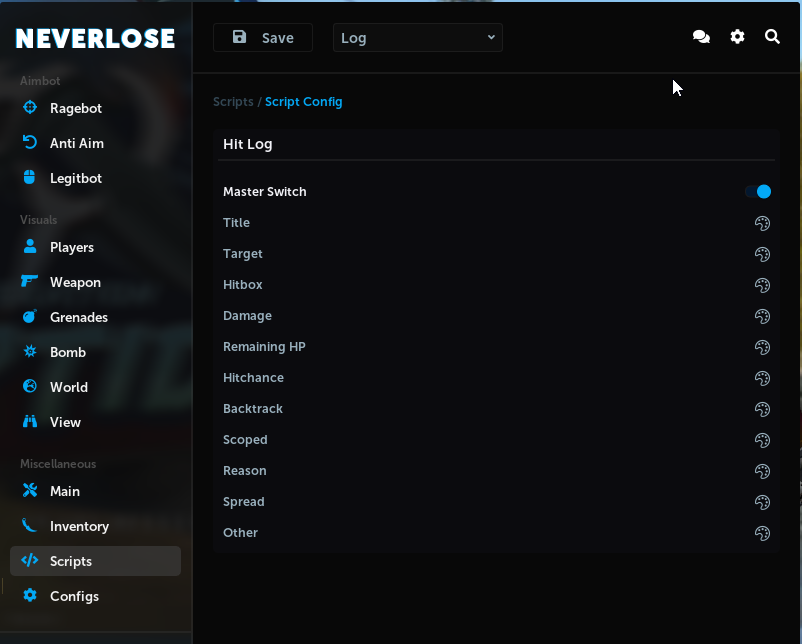Viewport: 802px width, 644px height.
Task: Change the Backtrack log color
Action: click(x=762, y=409)
